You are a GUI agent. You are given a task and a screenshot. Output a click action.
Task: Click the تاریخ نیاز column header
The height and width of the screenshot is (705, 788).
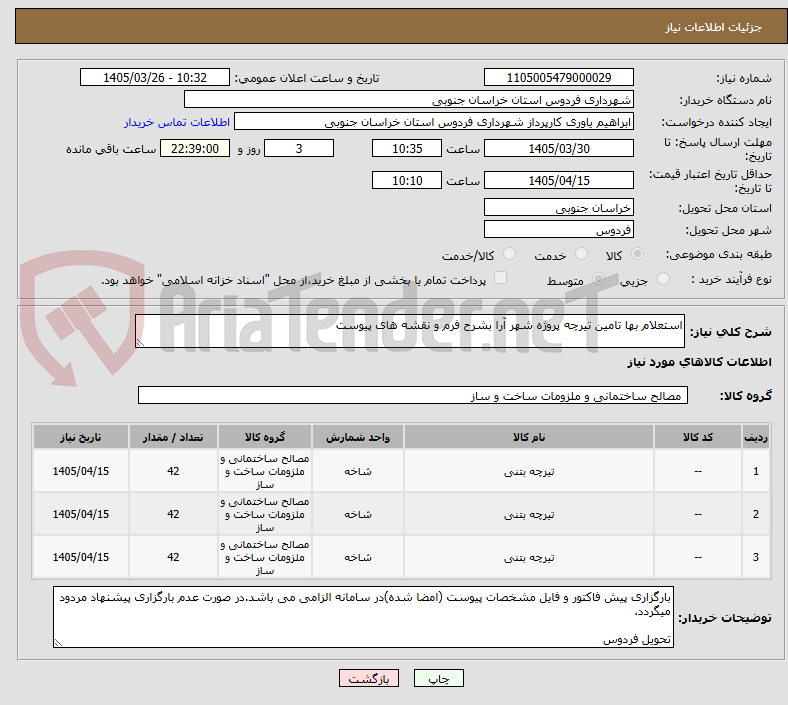(x=81, y=437)
